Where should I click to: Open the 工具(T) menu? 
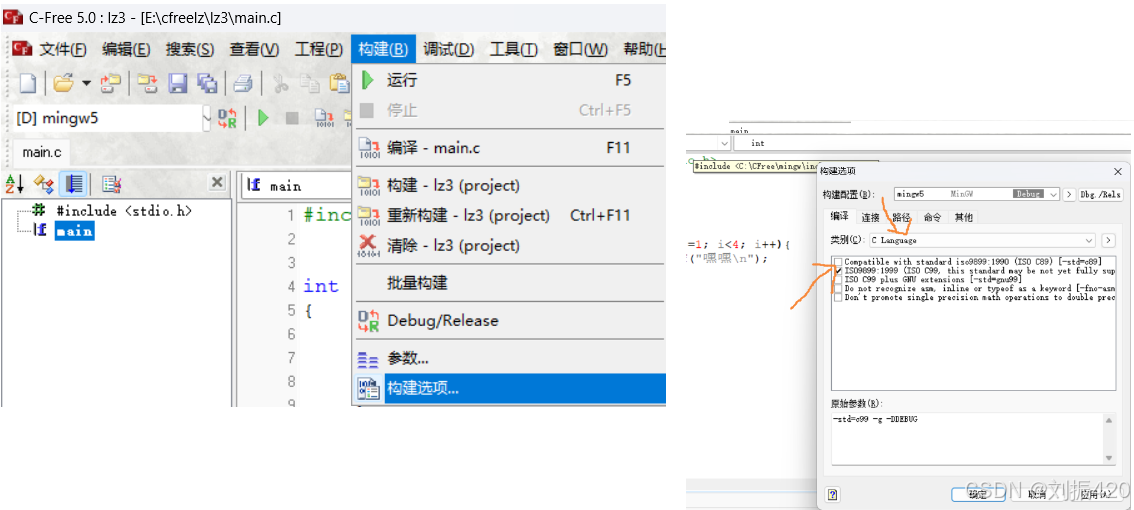point(513,50)
